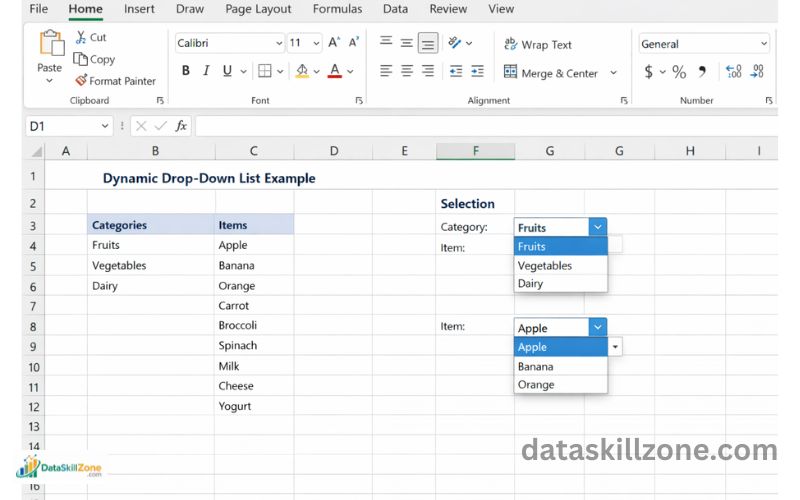Center text horizontally

(x=407, y=71)
